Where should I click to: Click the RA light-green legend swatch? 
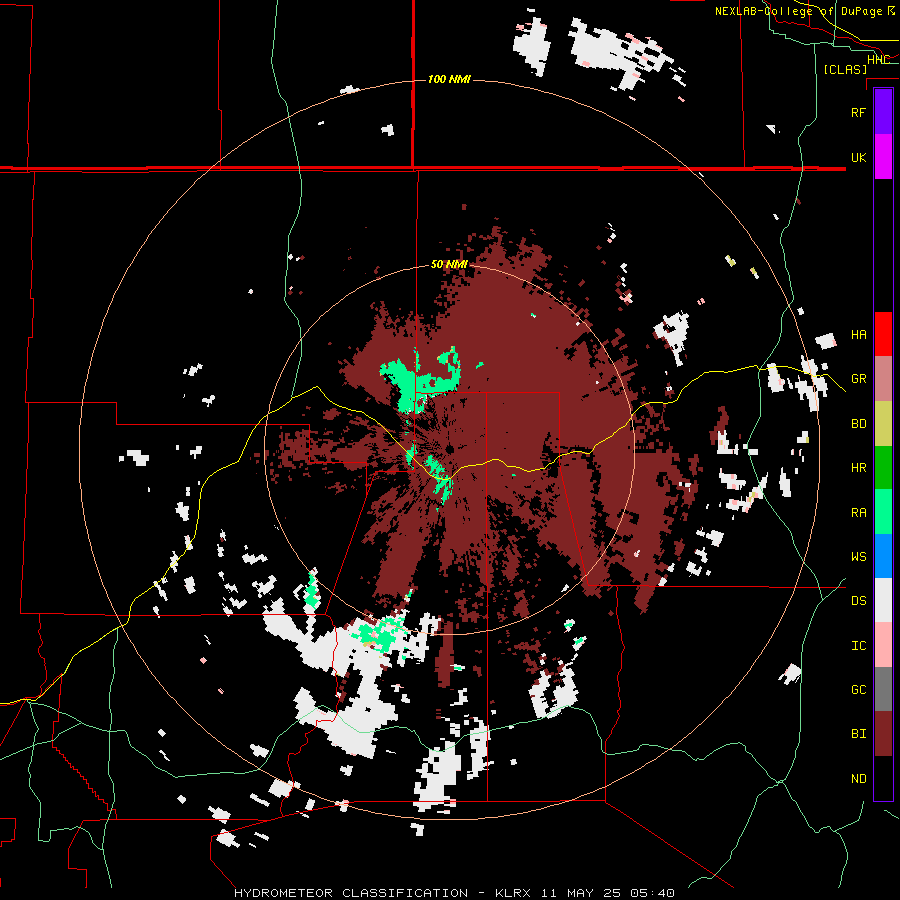tap(883, 512)
